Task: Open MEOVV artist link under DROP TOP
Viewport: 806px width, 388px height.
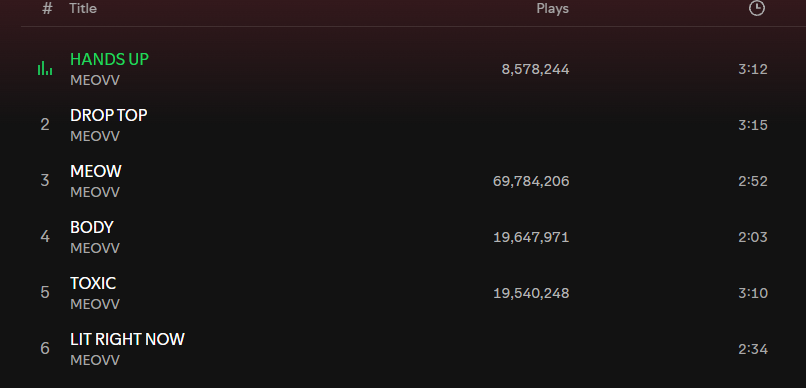Action: coord(95,137)
